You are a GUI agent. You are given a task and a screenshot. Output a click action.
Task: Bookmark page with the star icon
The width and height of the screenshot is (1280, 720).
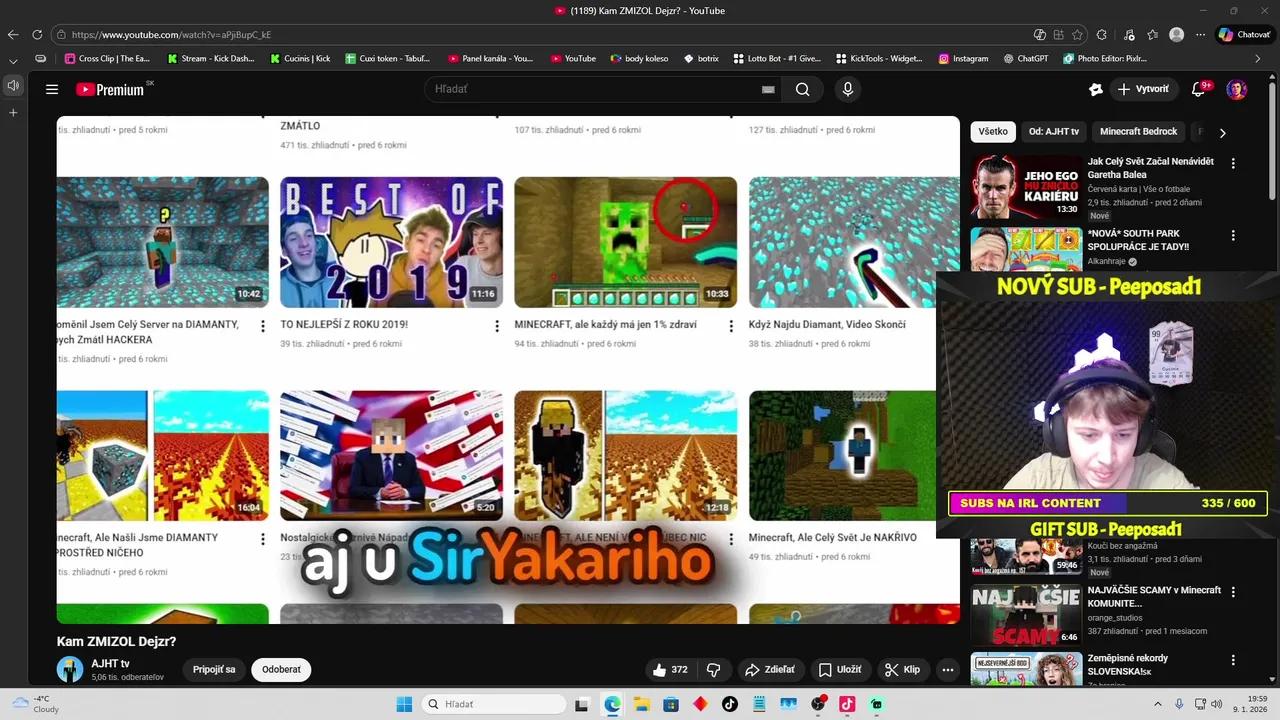click(x=1077, y=35)
